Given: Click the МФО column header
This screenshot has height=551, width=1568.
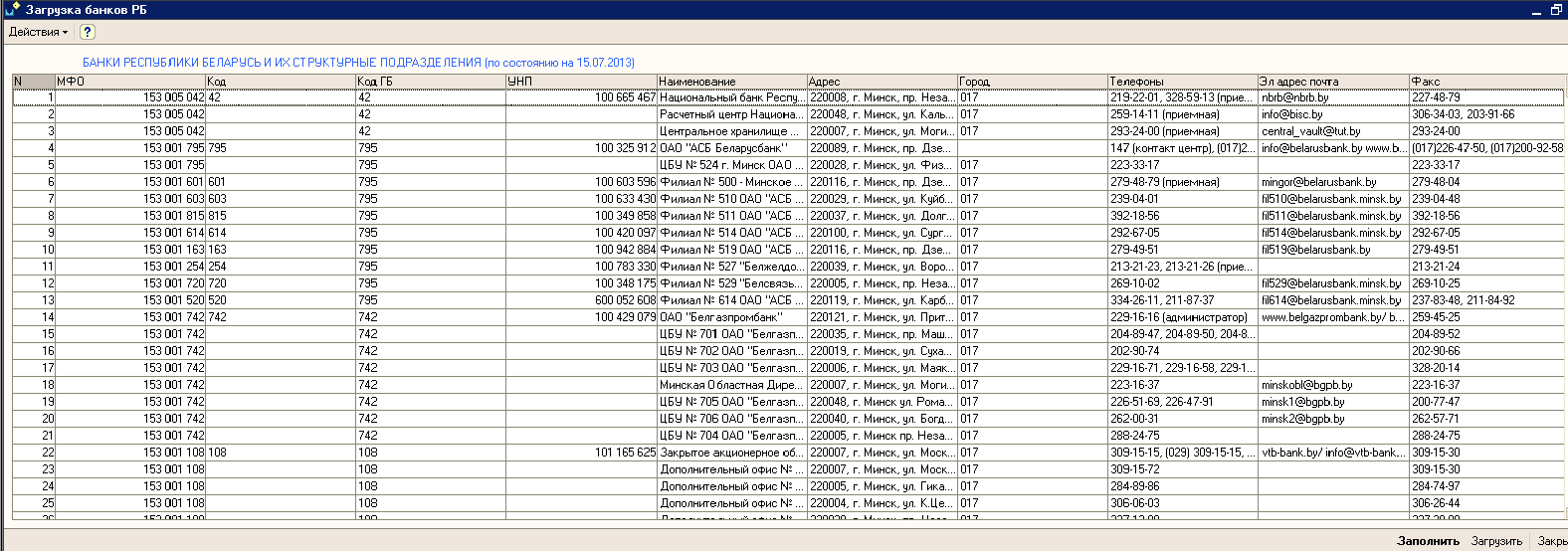Looking at the screenshot, I should pos(129,82).
